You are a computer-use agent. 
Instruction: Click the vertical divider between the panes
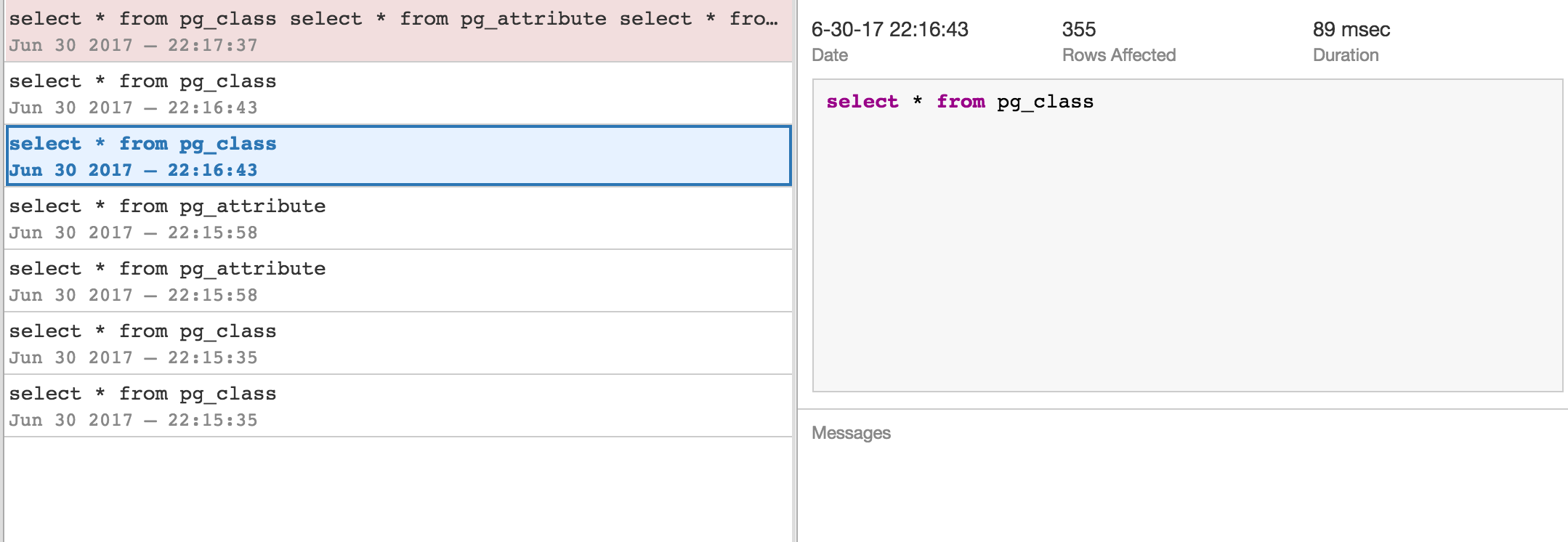796,291
